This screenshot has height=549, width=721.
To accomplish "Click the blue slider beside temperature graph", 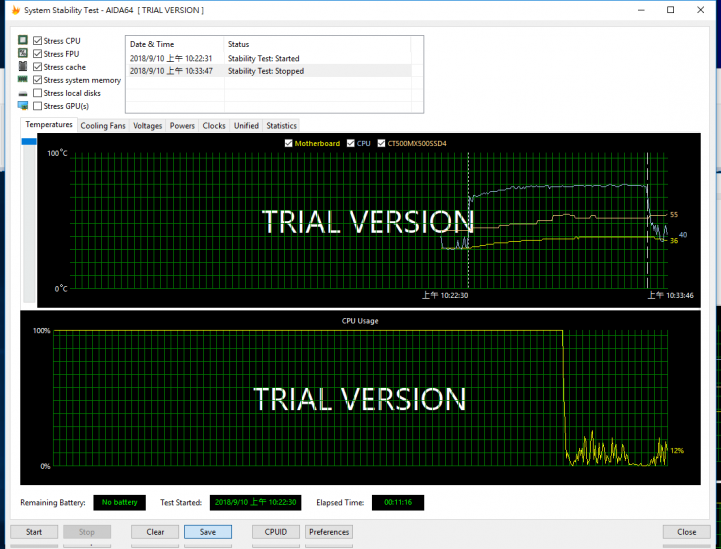I will 29,142.
